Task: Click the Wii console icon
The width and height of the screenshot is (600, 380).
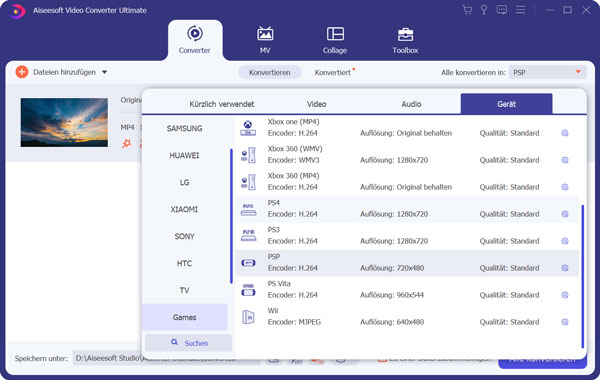Action: tap(248, 317)
